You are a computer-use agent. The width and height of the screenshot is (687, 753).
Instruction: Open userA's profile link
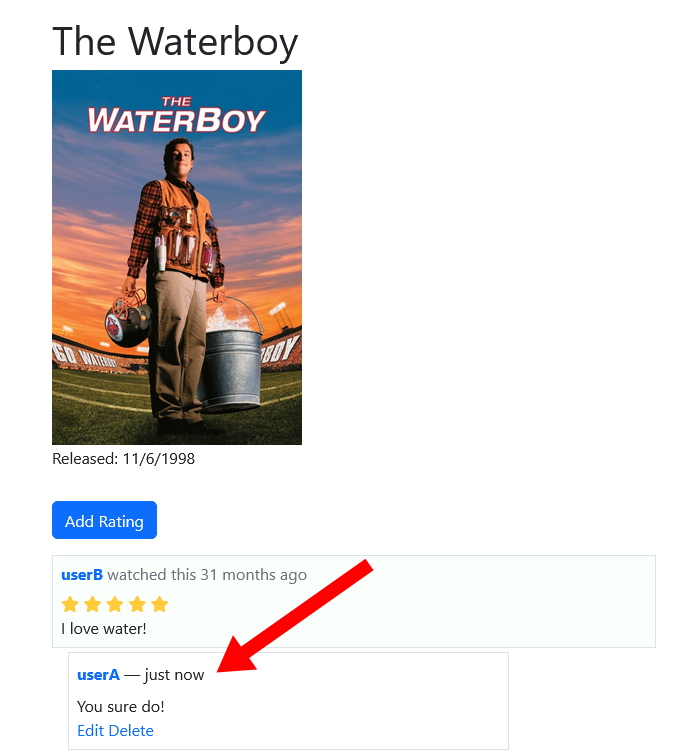point(98,675)
